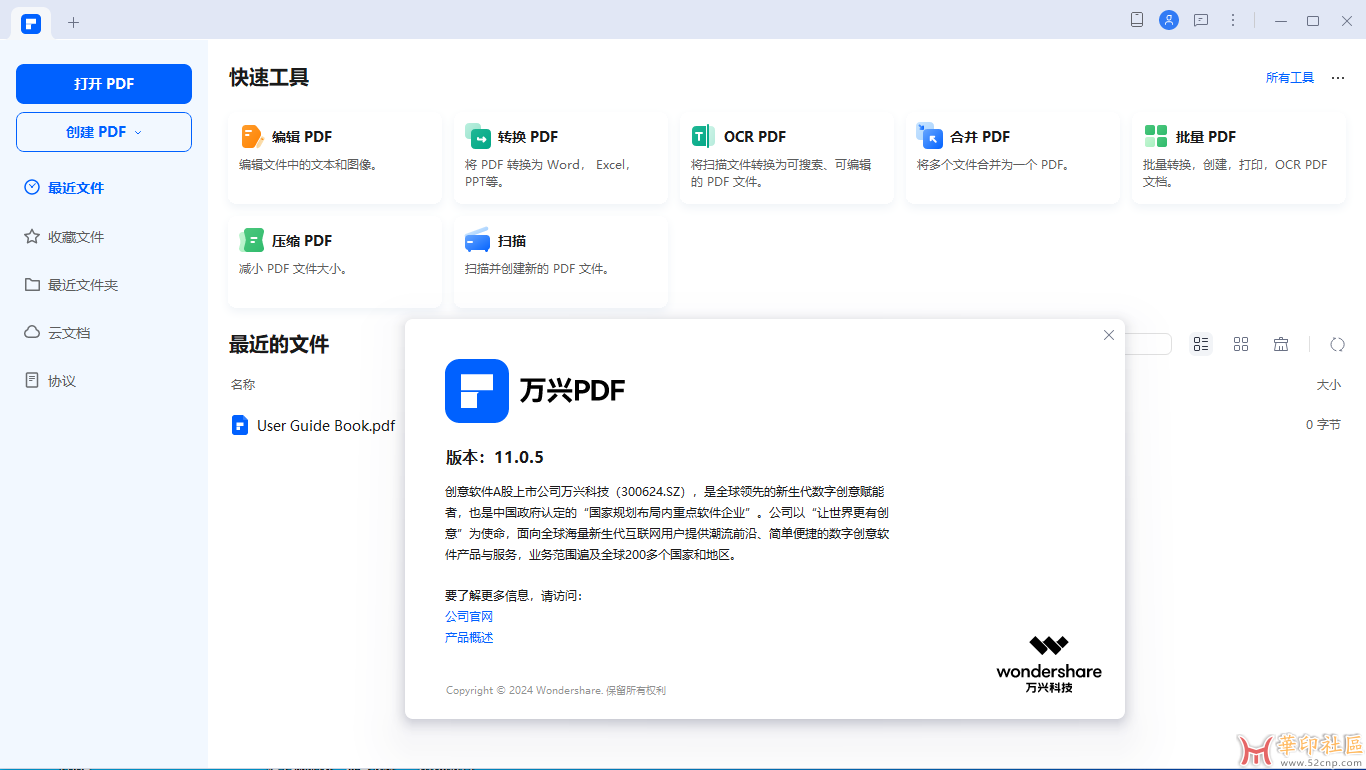Image resolution: width=1366 pixels, height=770 pixels.
Task: Click 将多个文件合并为一个 PDF。 description
Action: [x=994, y=165]
